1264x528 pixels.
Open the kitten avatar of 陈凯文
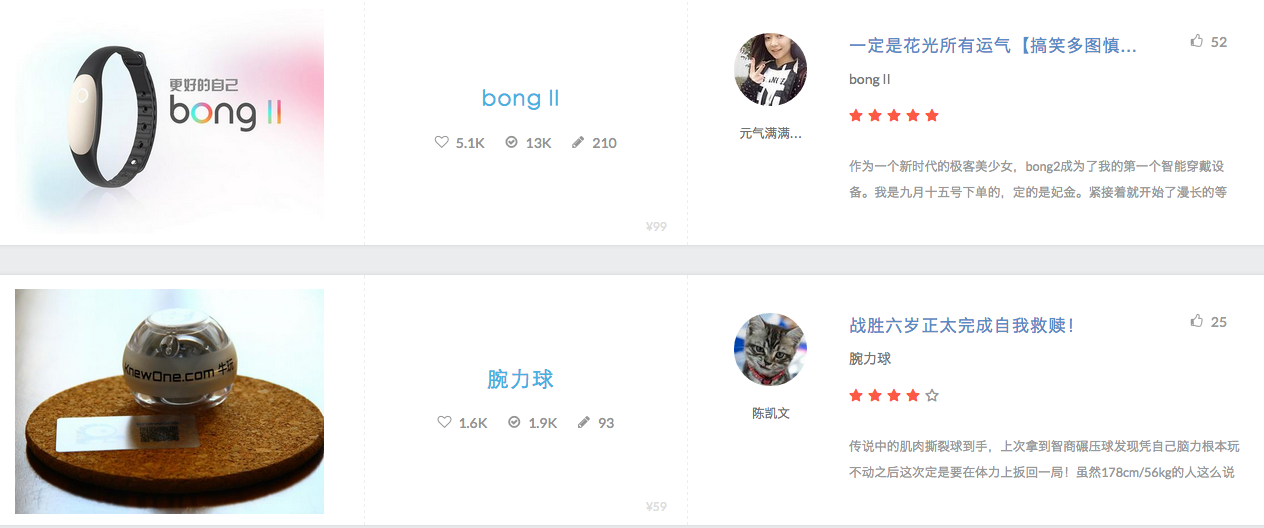(x=771, y=349)
